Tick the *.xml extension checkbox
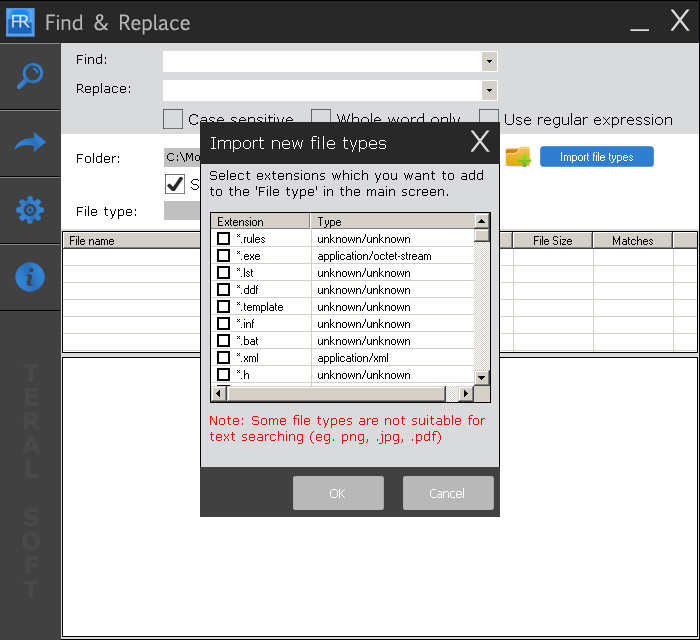 (223, 357)
